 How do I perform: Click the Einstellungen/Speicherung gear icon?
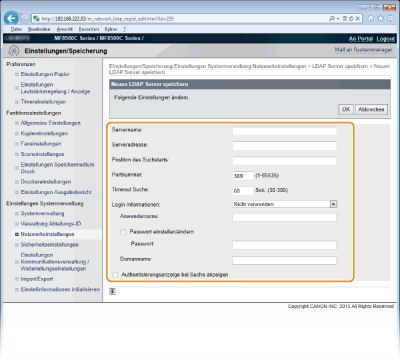coord(14,51)
